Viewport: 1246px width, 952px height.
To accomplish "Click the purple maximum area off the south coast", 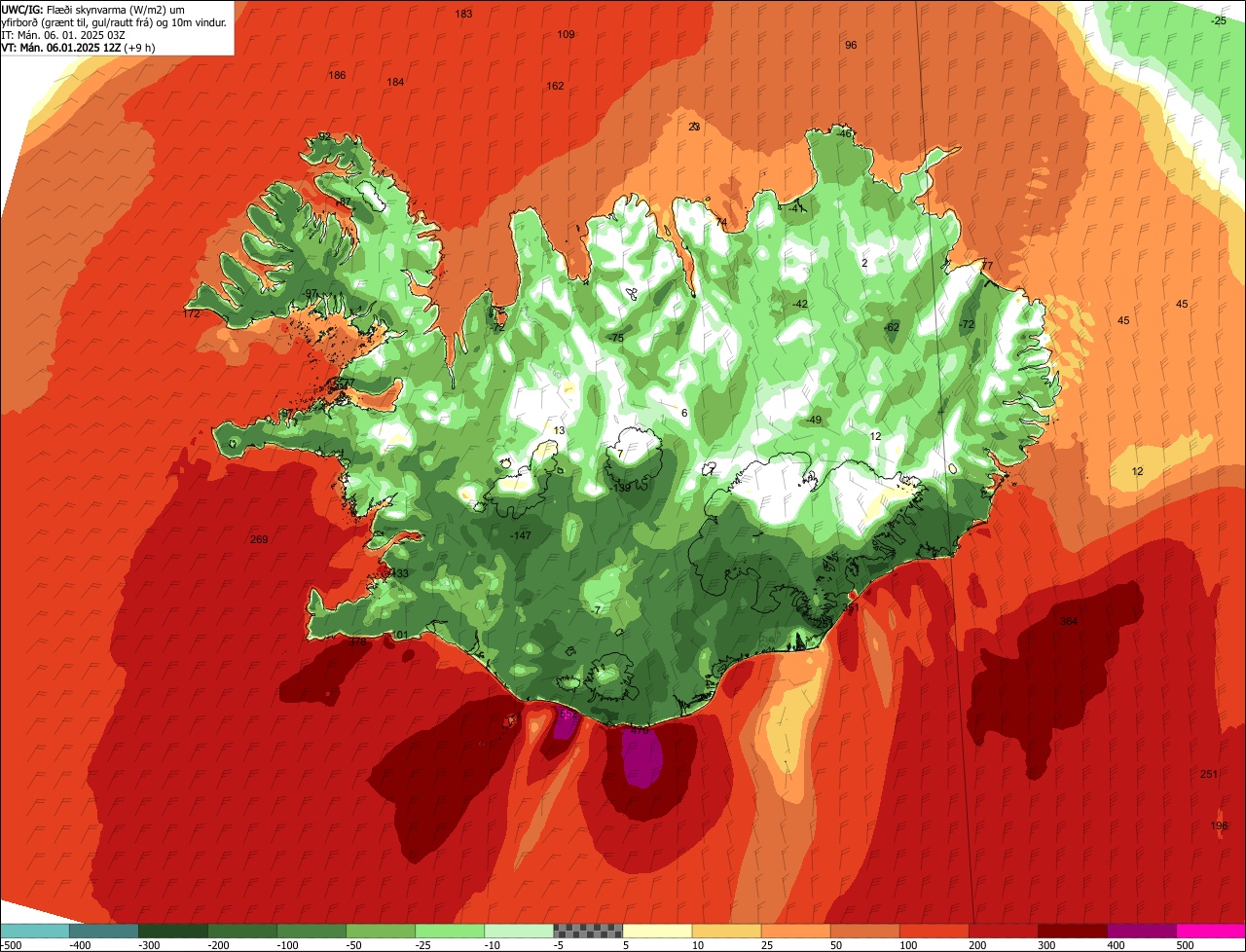I will coord(641,758).
